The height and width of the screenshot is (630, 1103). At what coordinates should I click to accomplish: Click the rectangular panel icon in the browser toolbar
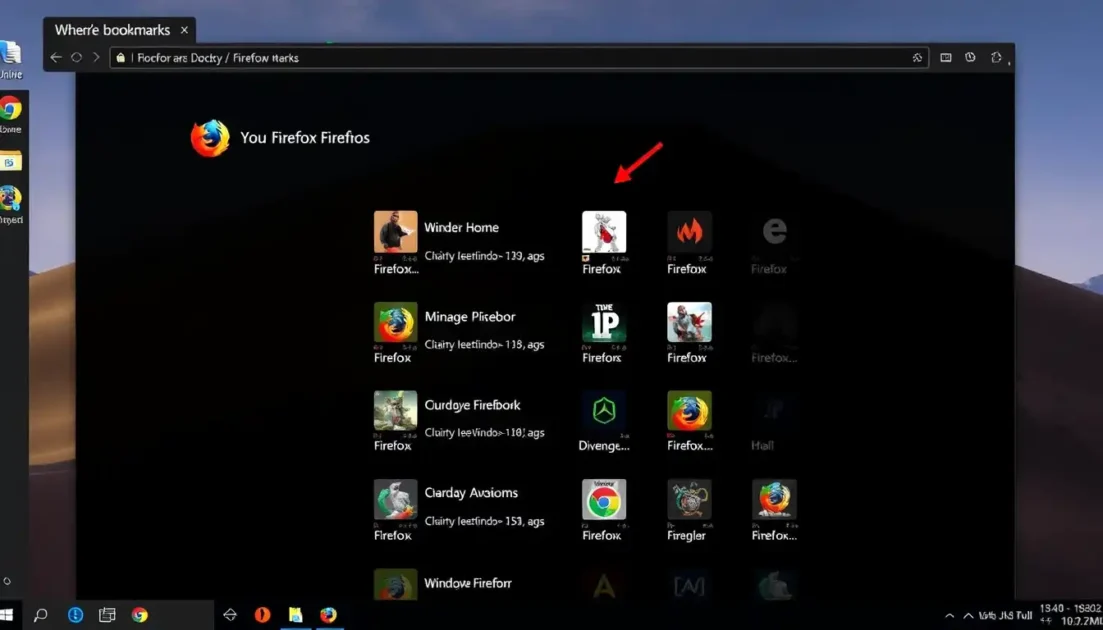click(x=946, y=58)
